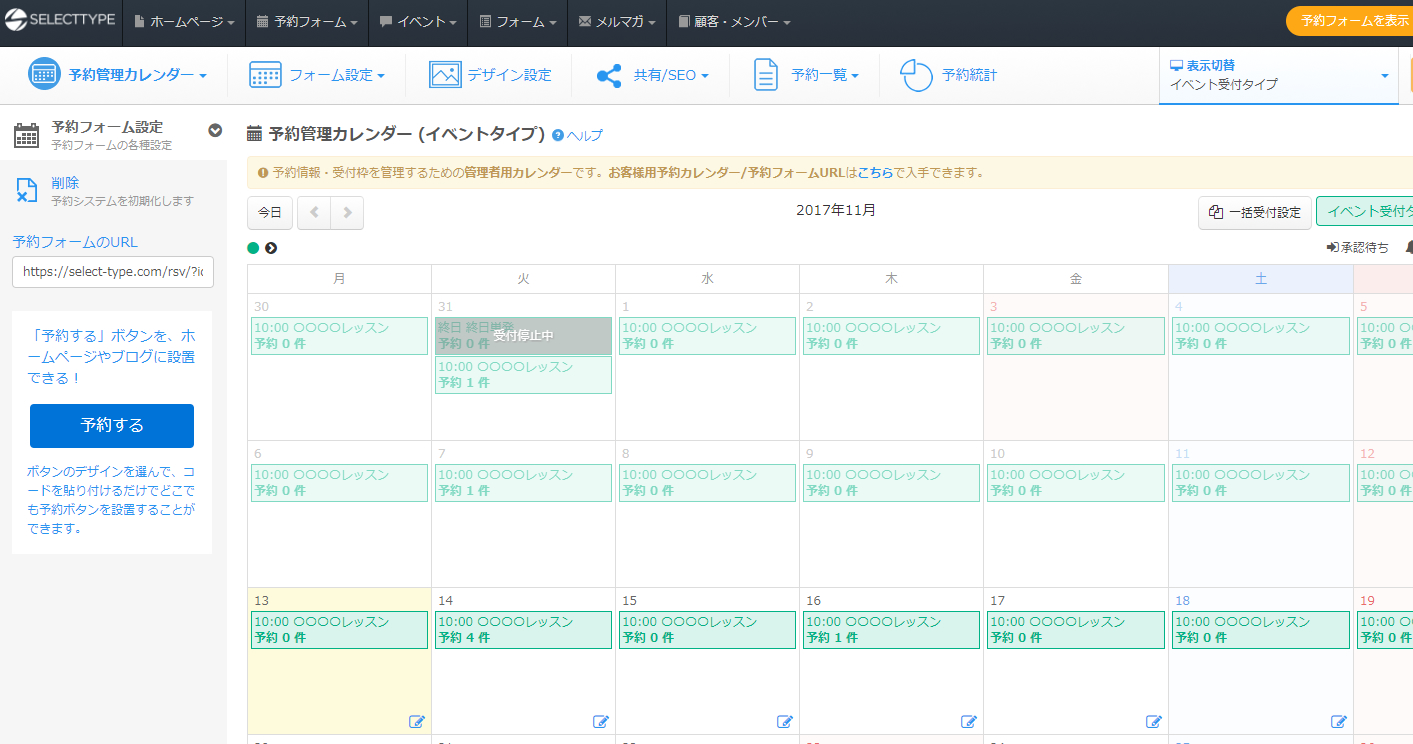Click the edit icon on day 17
This screenshot has width=1413, height=744.
coord(1154,721)
